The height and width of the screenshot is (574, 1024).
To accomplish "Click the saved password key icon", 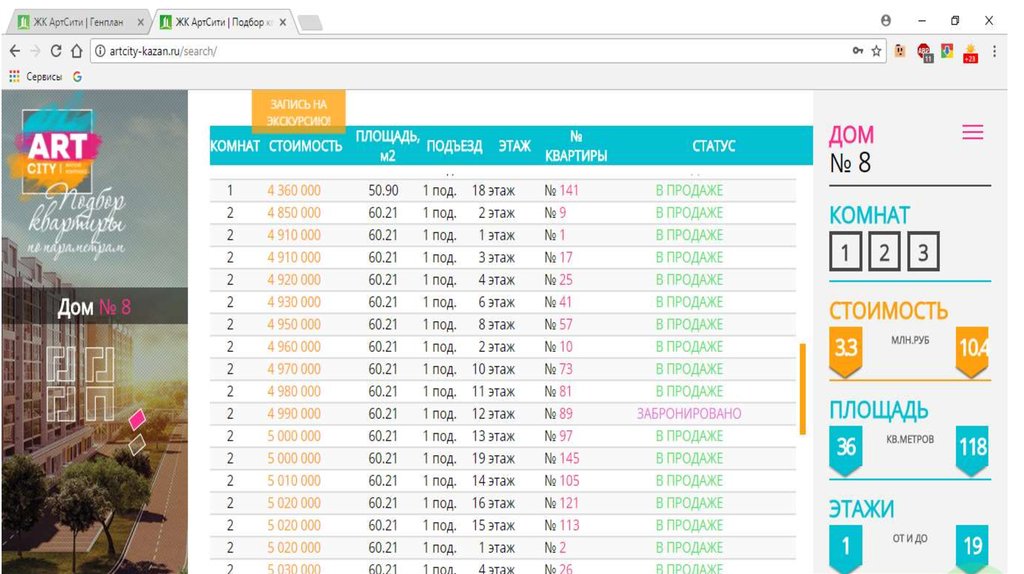I will tap(858, 51).
